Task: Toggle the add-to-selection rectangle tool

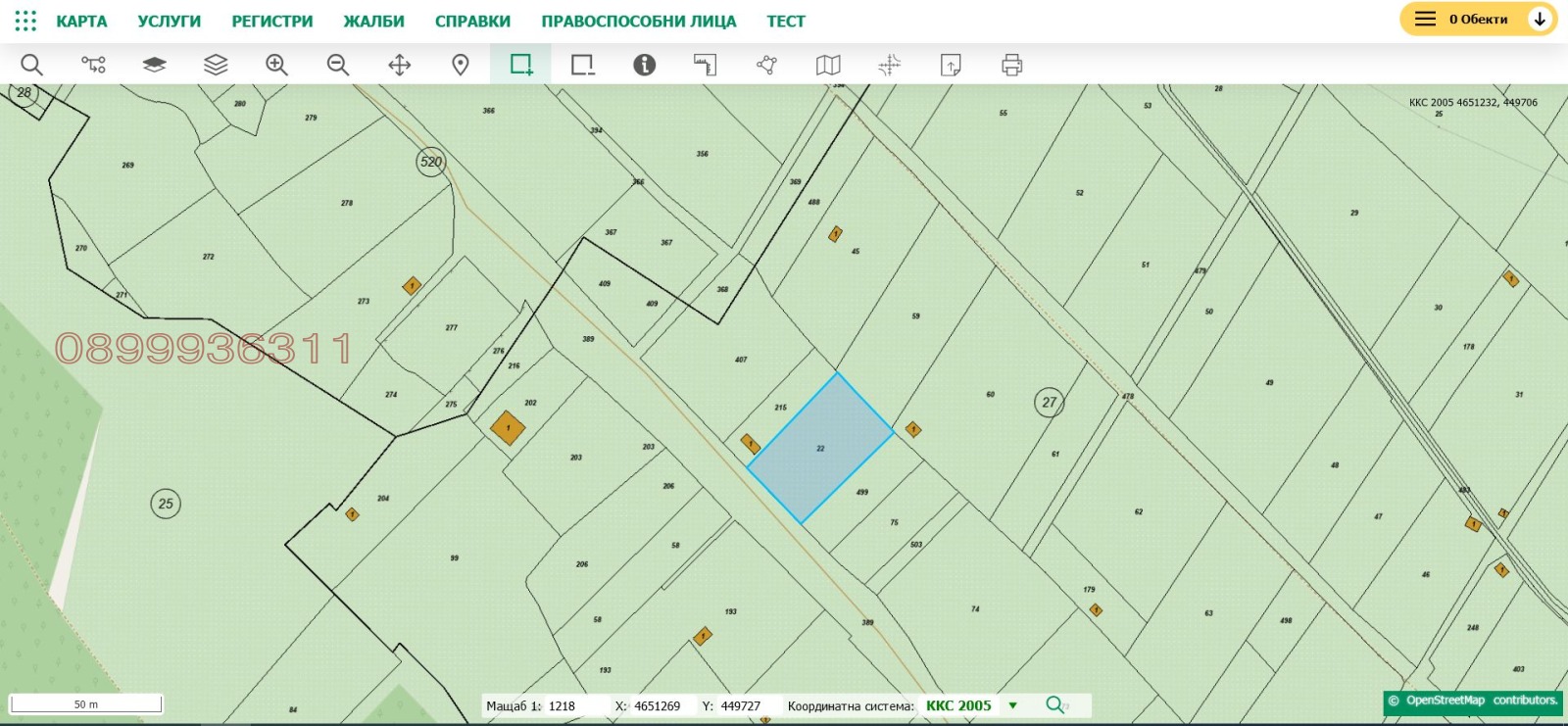Action: point(521,65)
